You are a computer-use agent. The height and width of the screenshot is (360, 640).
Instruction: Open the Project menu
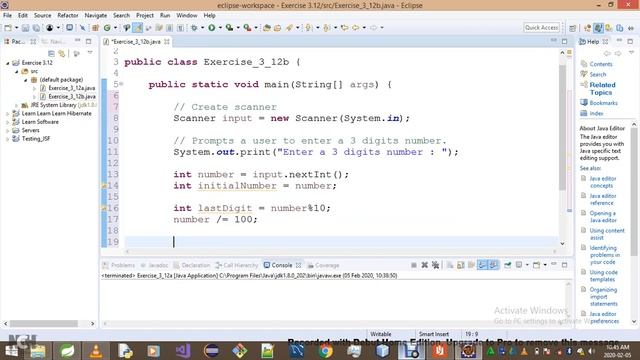(x=145, y=16)
